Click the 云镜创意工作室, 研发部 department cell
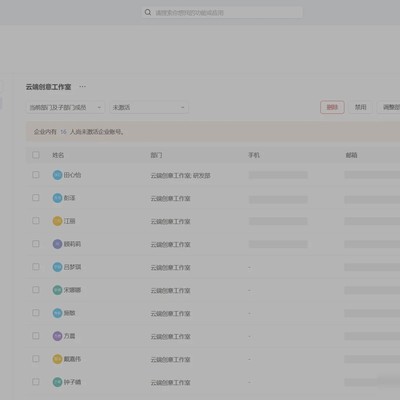This screenshot has width=400, height=400. pyautogui.click(x=180, y=175)
